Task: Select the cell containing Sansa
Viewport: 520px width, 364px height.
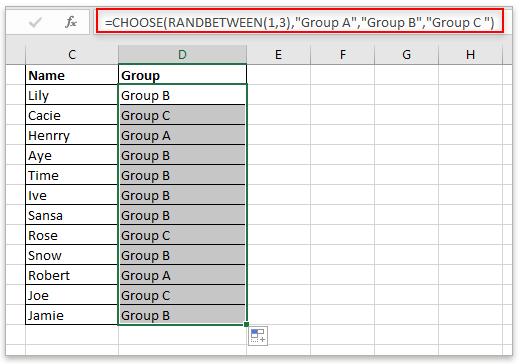Action: pos(72,215)
